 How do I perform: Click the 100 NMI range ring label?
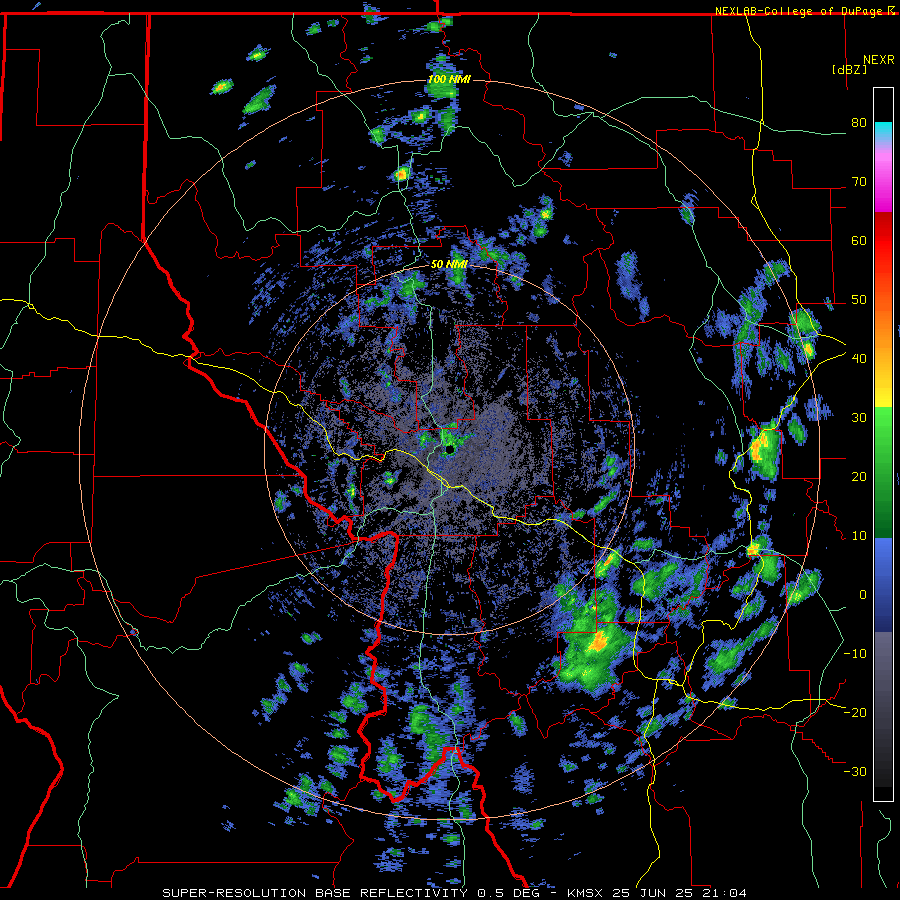point(449,79)
